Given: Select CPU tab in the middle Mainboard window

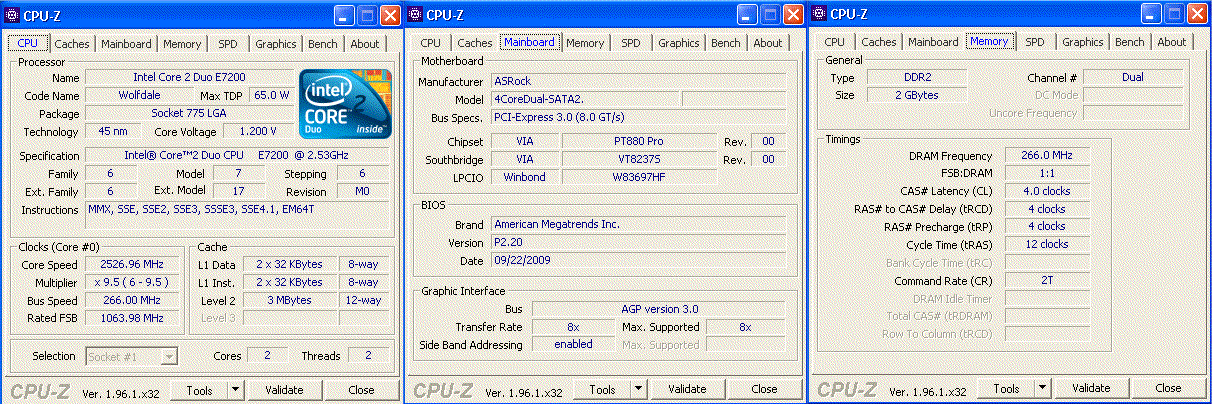Looking at the screenshot, I should click(x=430, y=44).
